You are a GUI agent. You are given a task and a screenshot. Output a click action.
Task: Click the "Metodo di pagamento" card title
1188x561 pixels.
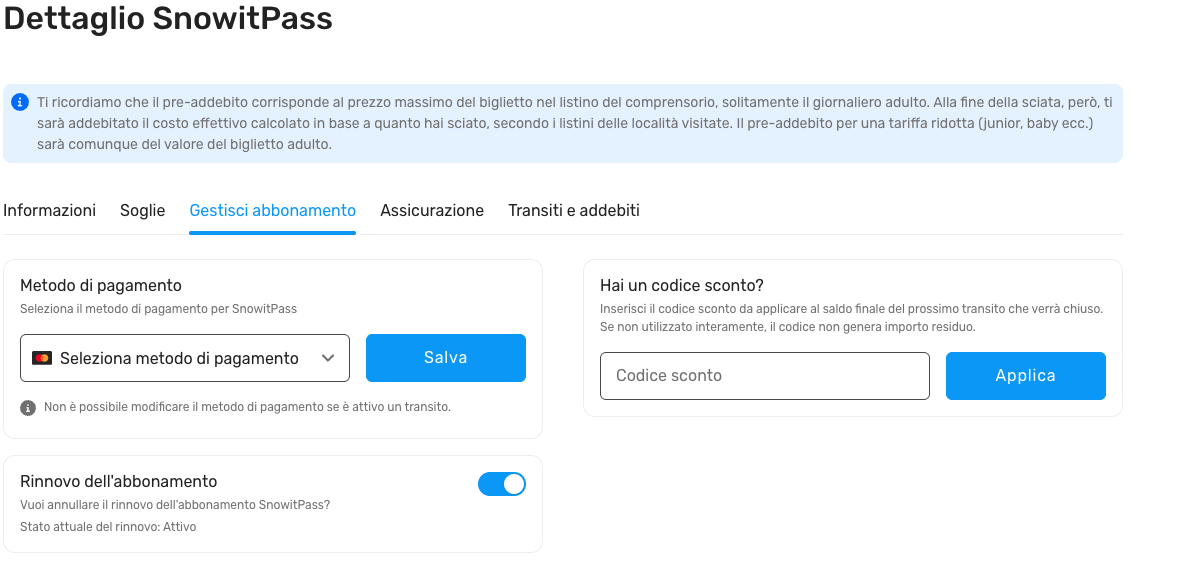click(x=100, y=286)
